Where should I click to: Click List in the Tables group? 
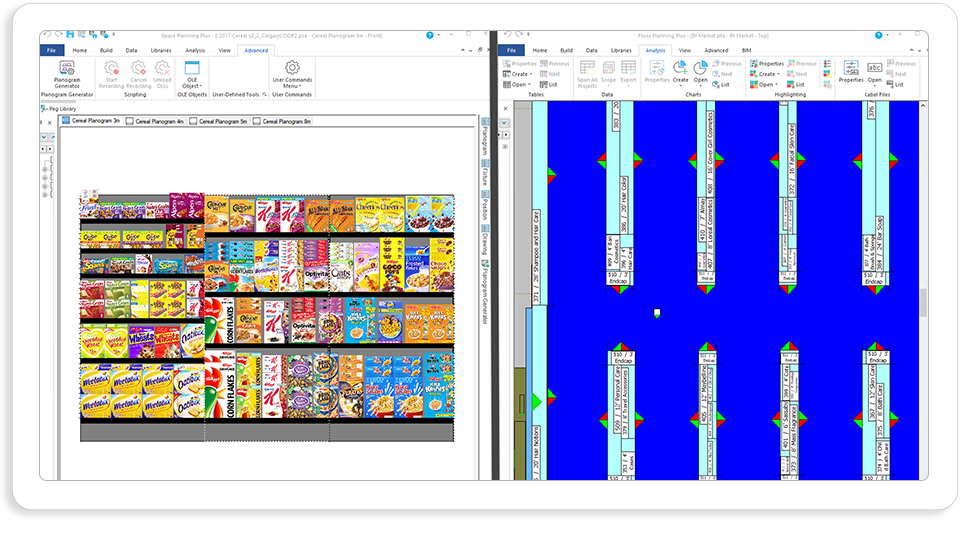pyautogui.click(x=549, y=84)
